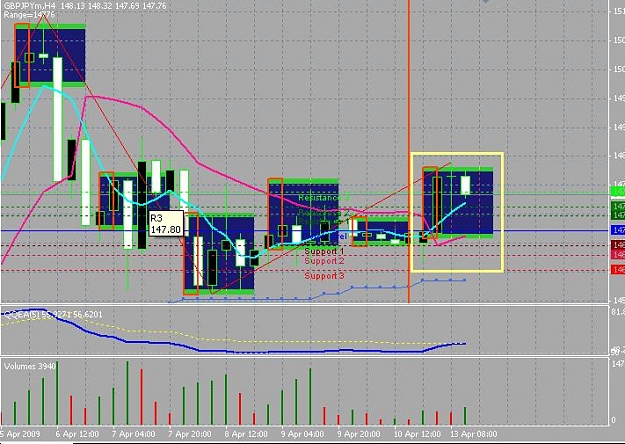Click the Range=14776 label
Image resolution: width=625 pixels, height=444 pixels.
(x=29, y=14)
